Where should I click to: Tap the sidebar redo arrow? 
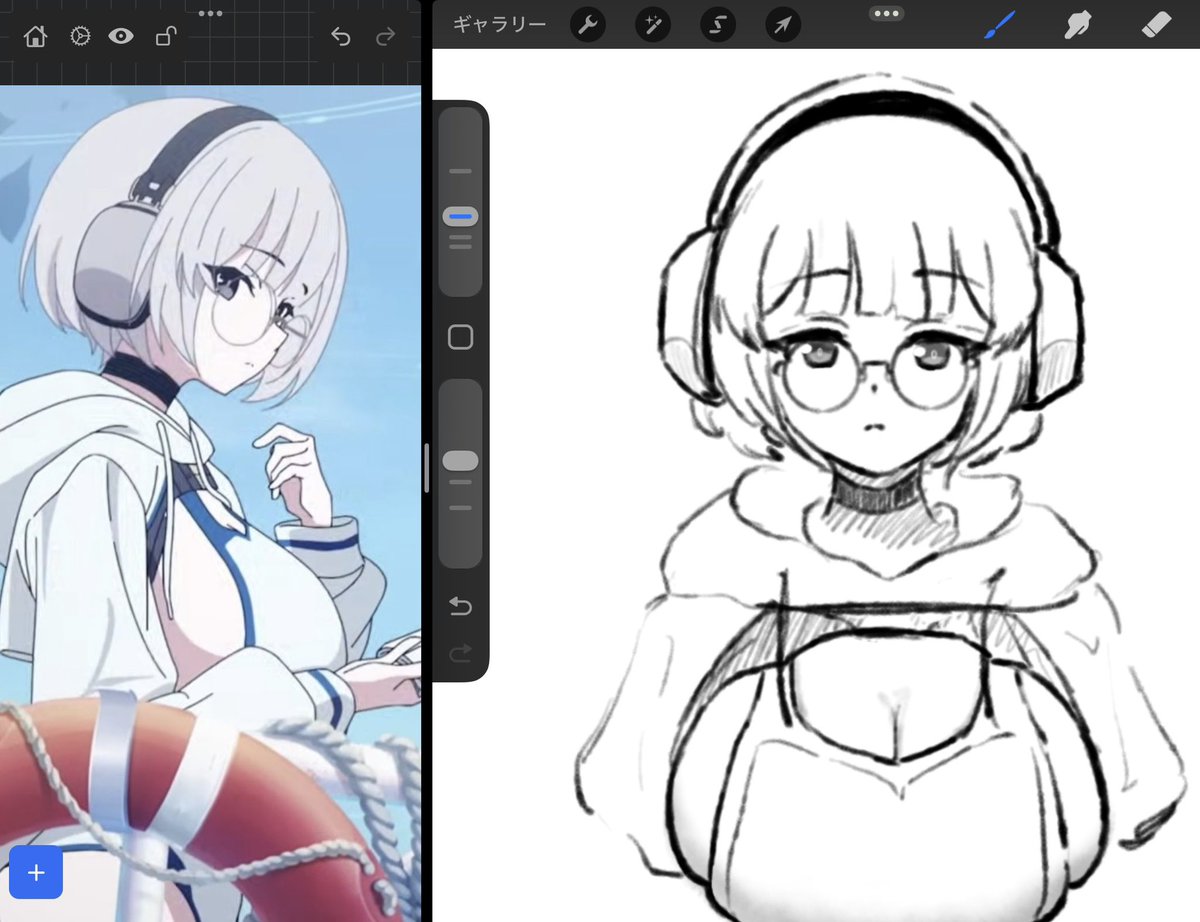click(x=460, y=654)
